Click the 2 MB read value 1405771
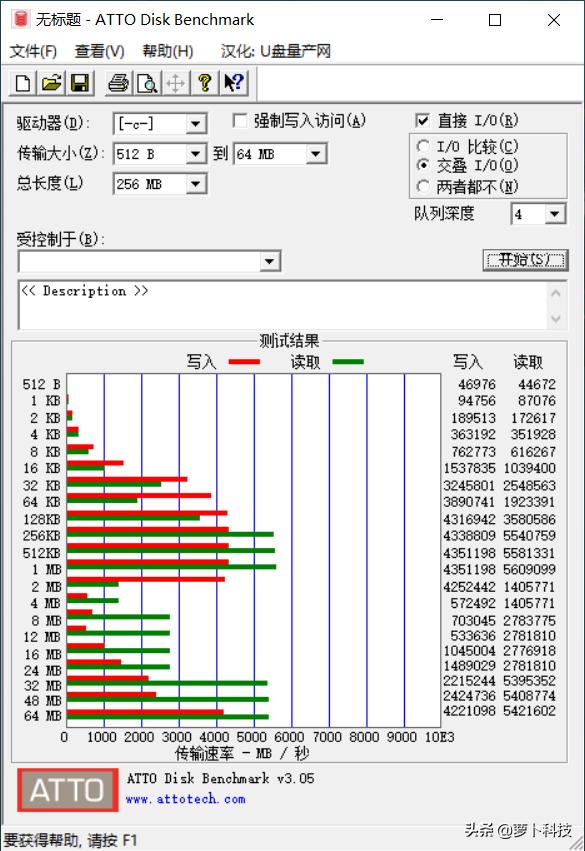This screenshot has height=851, width=585. coord(530,587)
